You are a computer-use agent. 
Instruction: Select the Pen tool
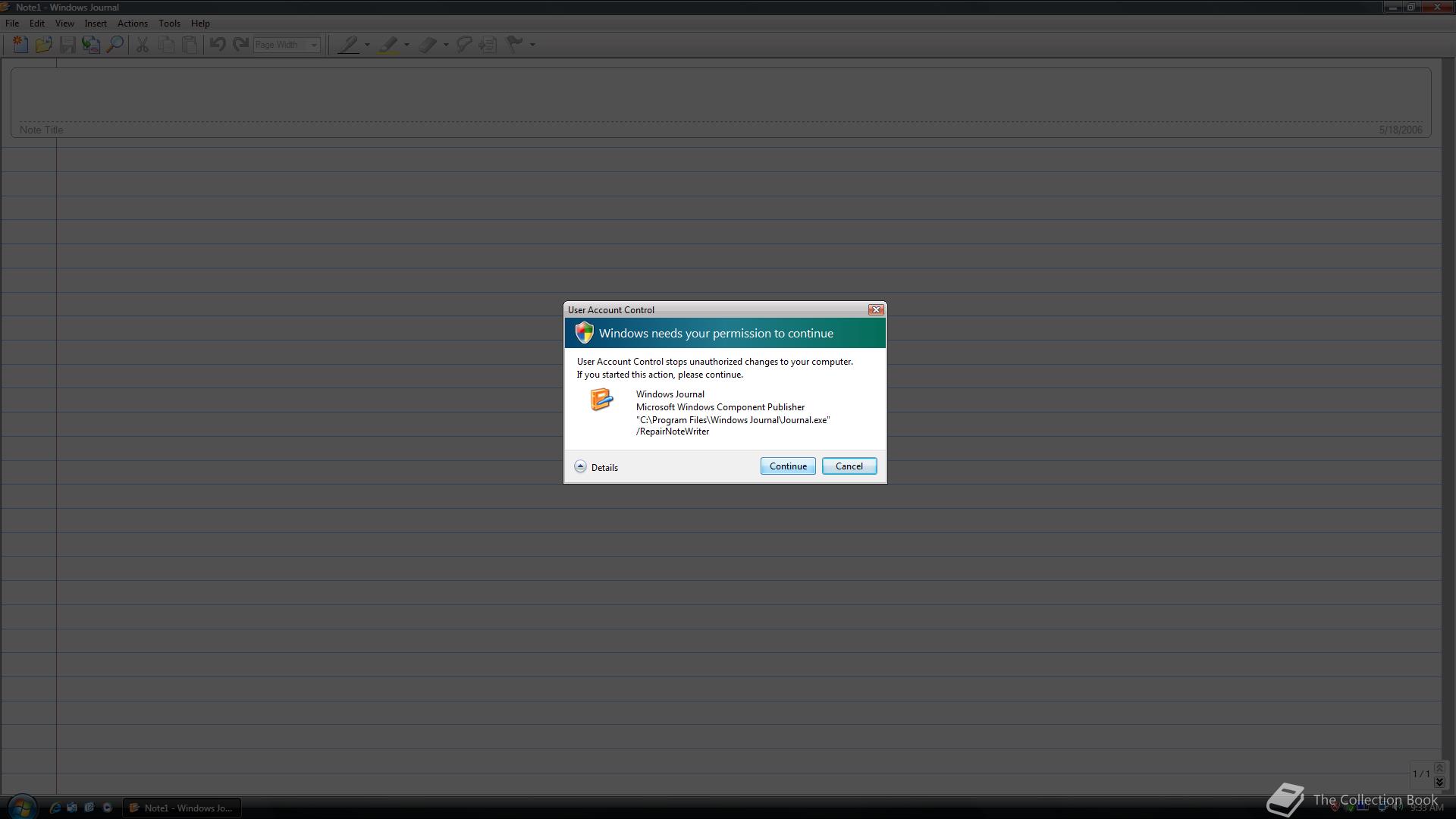click(x=348, y=45)
